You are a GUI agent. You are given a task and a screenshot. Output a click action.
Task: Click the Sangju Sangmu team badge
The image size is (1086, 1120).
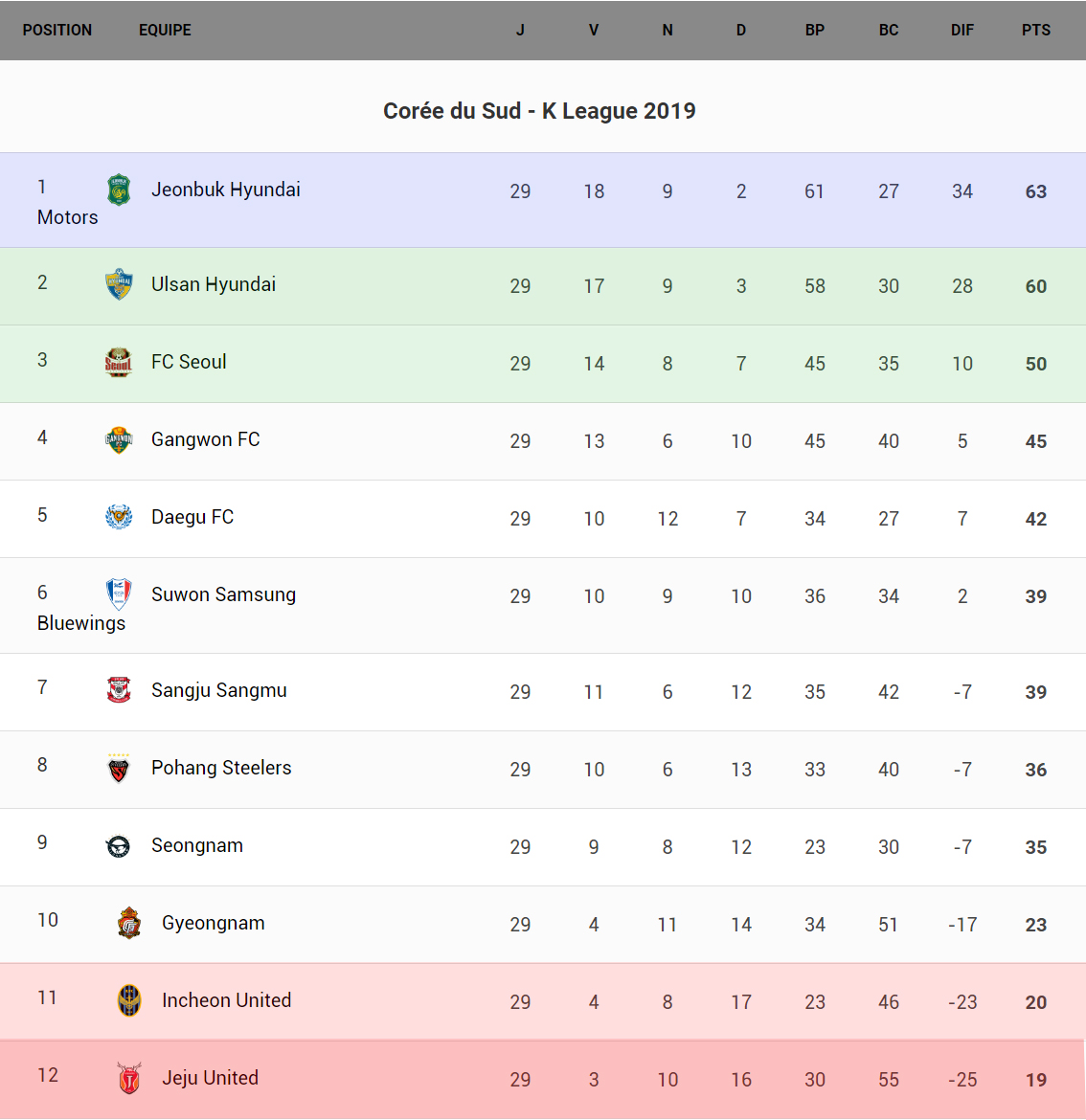pos(119,690)
